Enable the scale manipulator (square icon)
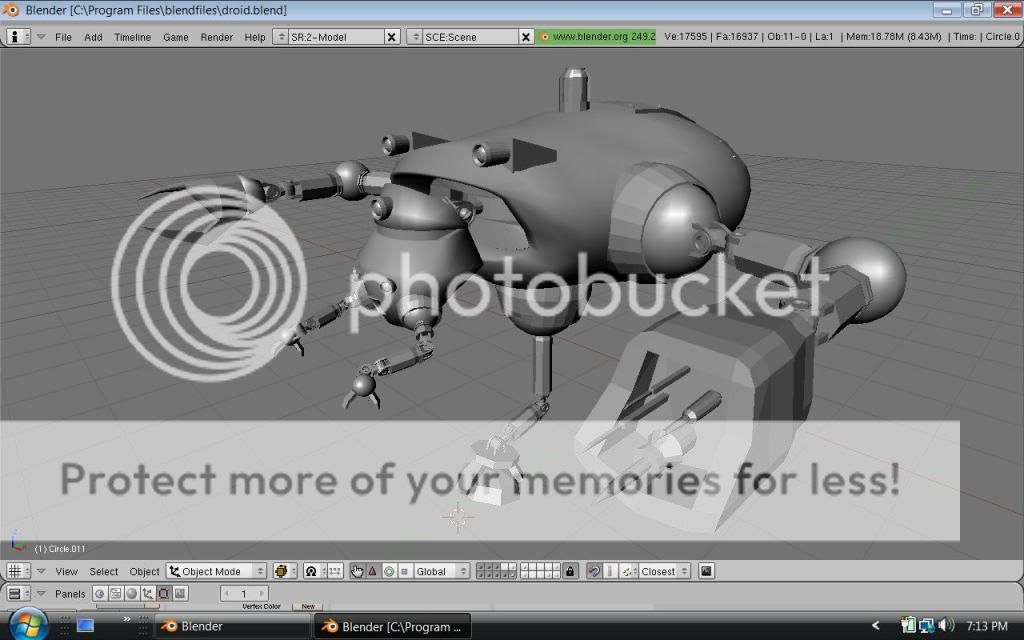Viewport: 1024px width, 640px height. tap(403, 570)
